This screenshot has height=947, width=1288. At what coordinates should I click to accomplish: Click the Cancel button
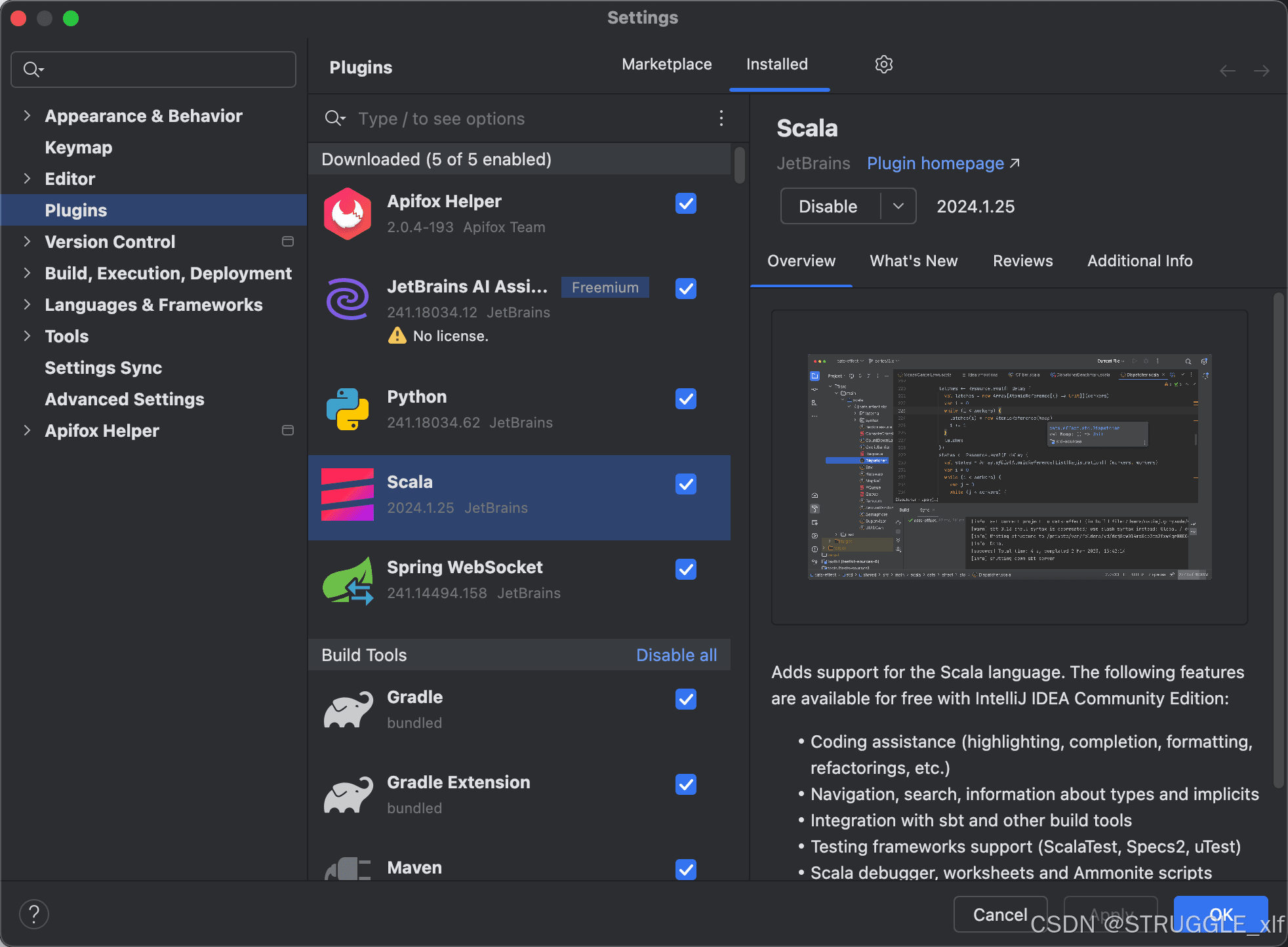pyautogui.click(x=1000, y=914)
